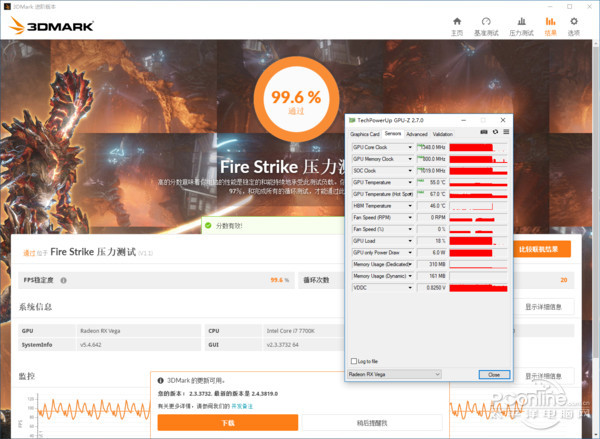Click GPU-Z screenshot camera icon
This screenshot has height=439, width=600.
point(484,132)
